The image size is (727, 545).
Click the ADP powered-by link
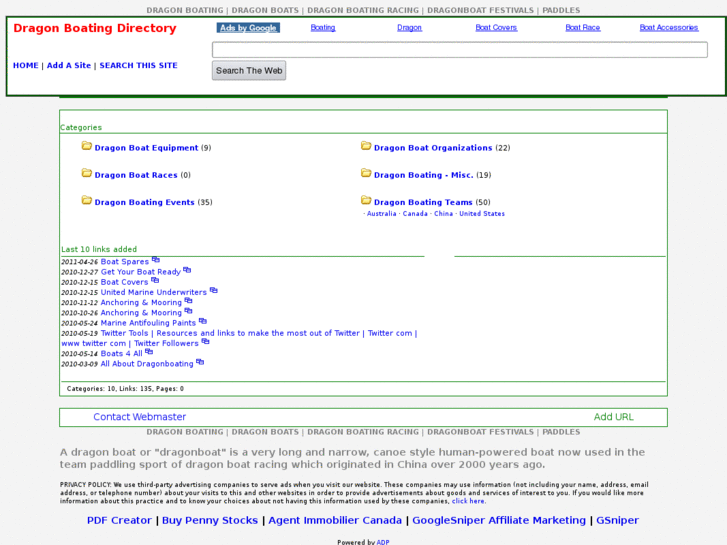click(x=383, y=542)
